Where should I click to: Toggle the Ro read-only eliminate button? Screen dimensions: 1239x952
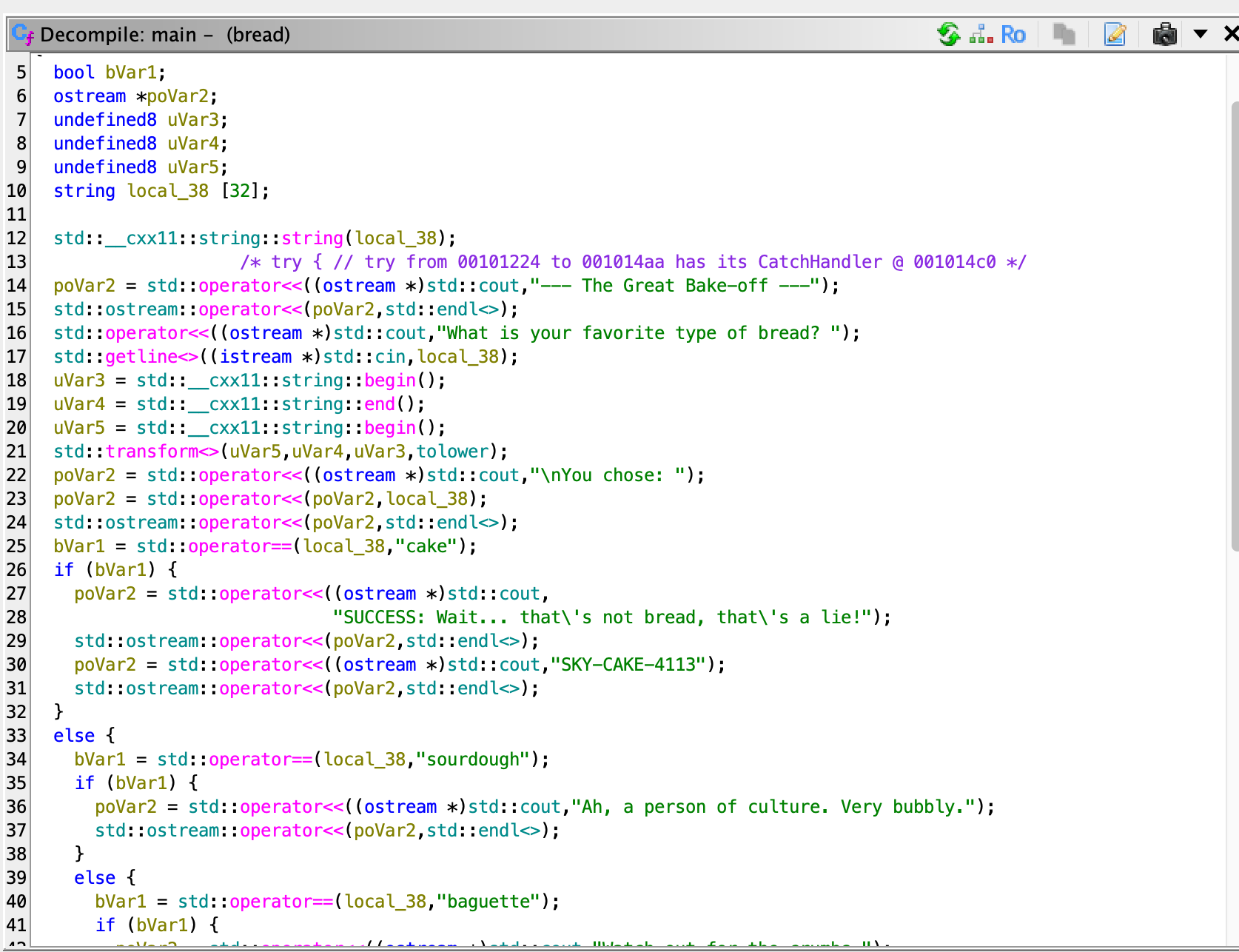[x=1013, y=35]
